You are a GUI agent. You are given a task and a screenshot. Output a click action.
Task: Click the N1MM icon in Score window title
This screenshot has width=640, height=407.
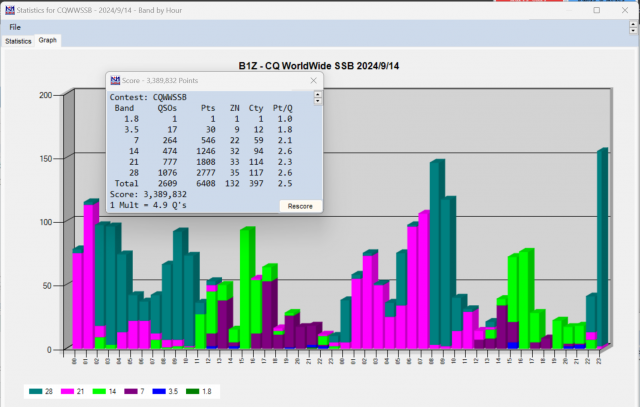pos(115,80)
